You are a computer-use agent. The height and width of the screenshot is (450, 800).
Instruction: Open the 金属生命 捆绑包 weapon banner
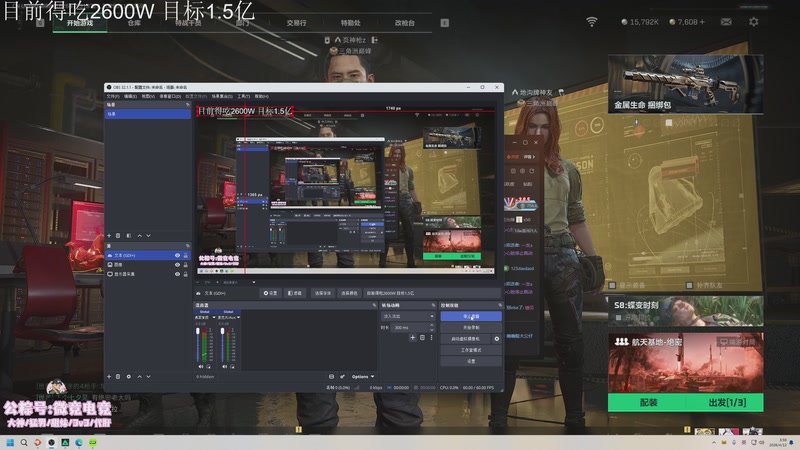(x=686, y=84)
